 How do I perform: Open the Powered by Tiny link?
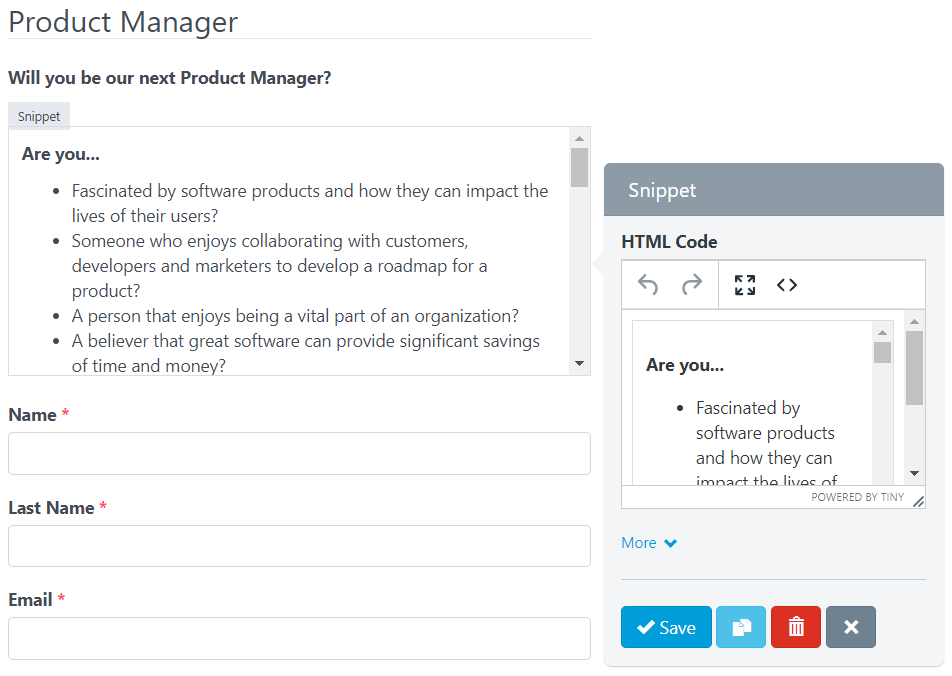point(857,497)
